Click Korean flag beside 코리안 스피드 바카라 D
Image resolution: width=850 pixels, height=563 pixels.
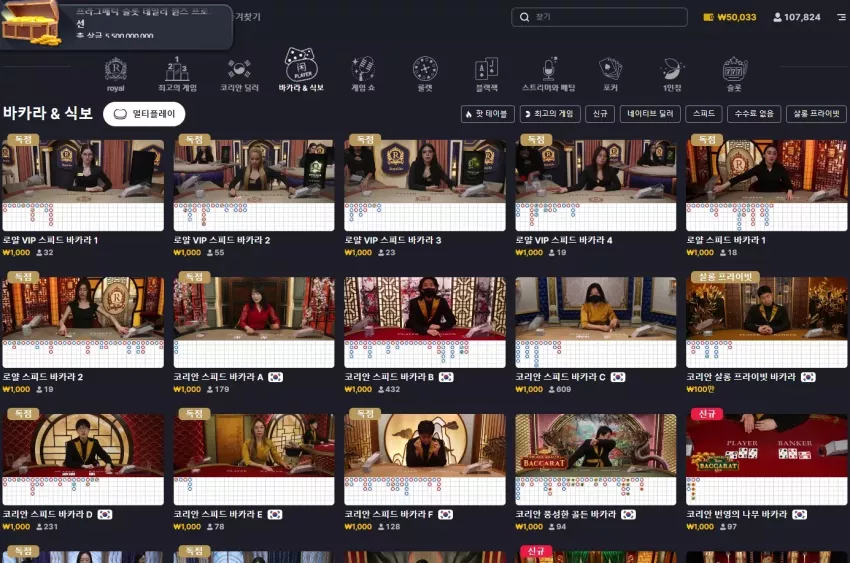tap(105, 514)
